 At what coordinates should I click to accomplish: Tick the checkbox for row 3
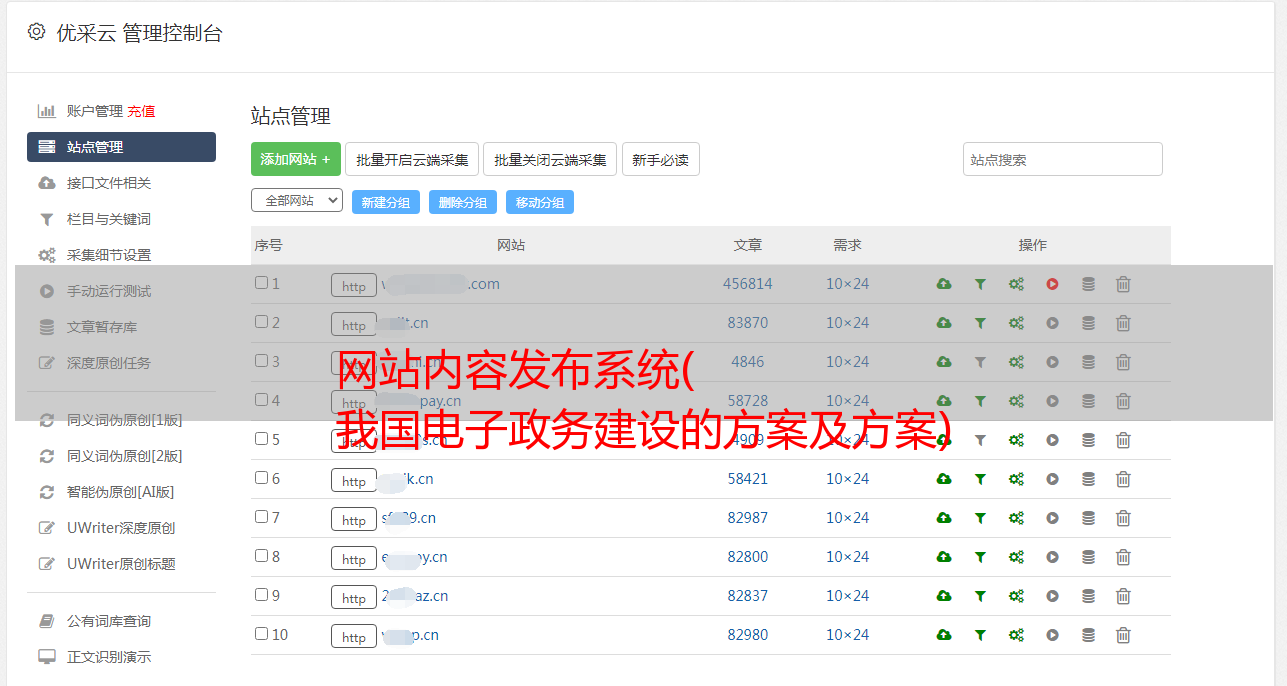[x=261, y=361]
